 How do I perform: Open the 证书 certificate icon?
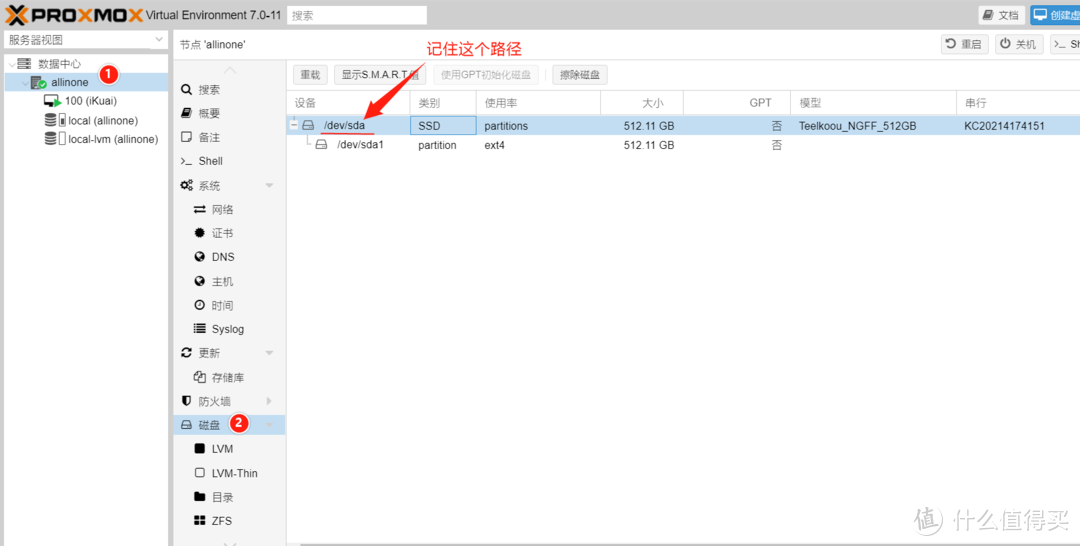pos(200,233)
